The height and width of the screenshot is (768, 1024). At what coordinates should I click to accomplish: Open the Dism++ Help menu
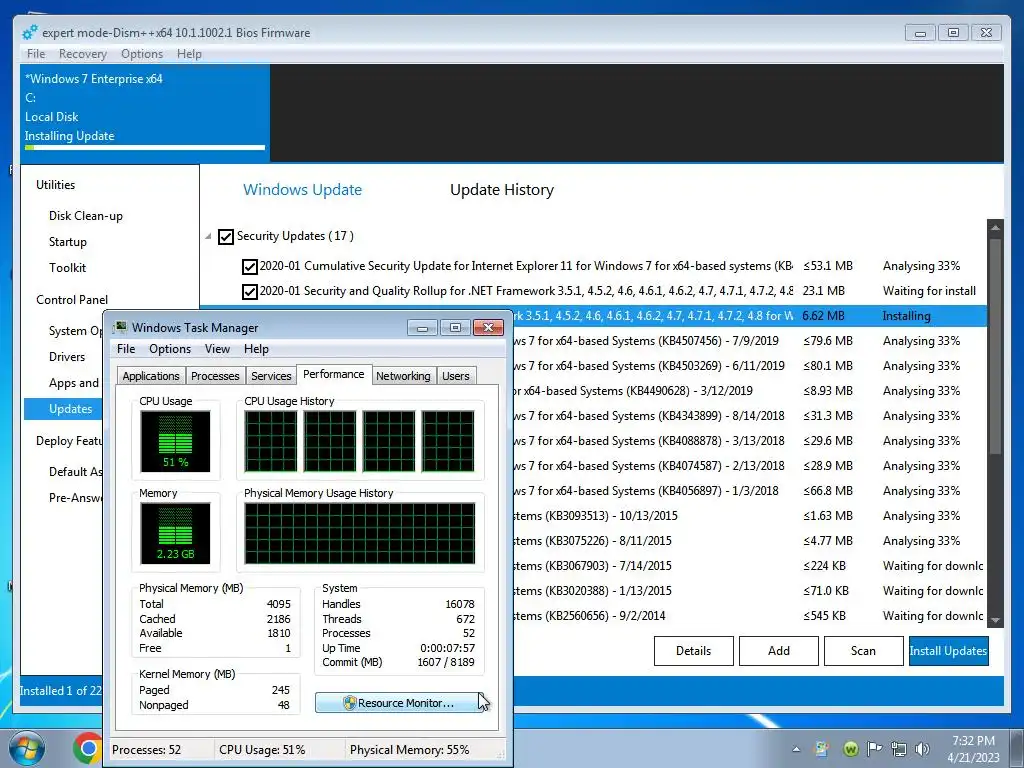[x=189, y=54]
